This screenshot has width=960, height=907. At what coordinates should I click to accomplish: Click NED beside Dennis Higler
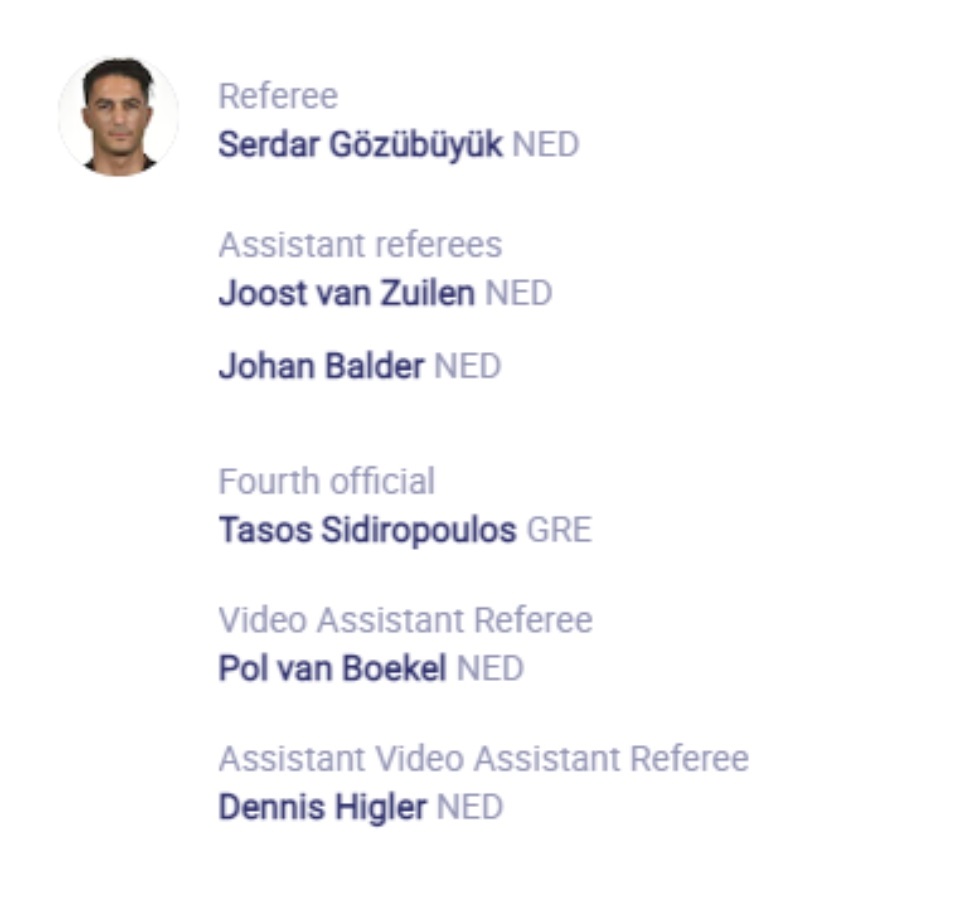coord(470,807)
